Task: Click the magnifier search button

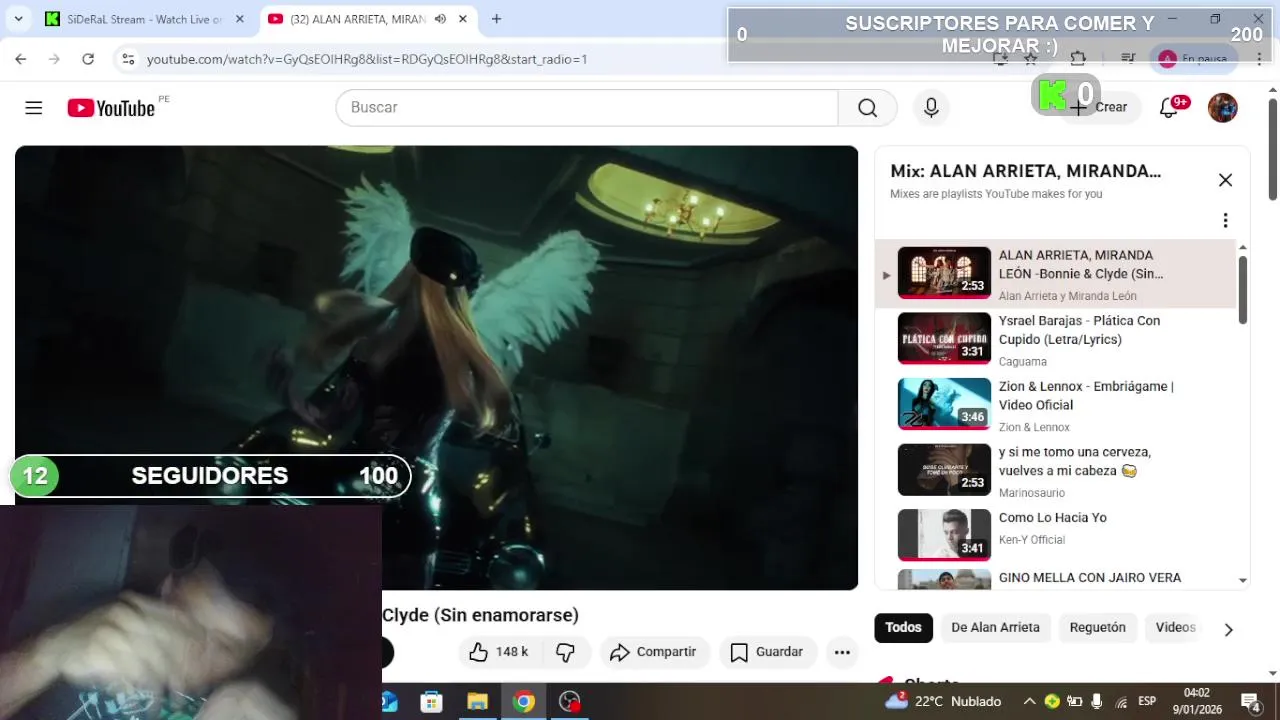Action: (867, 107)
